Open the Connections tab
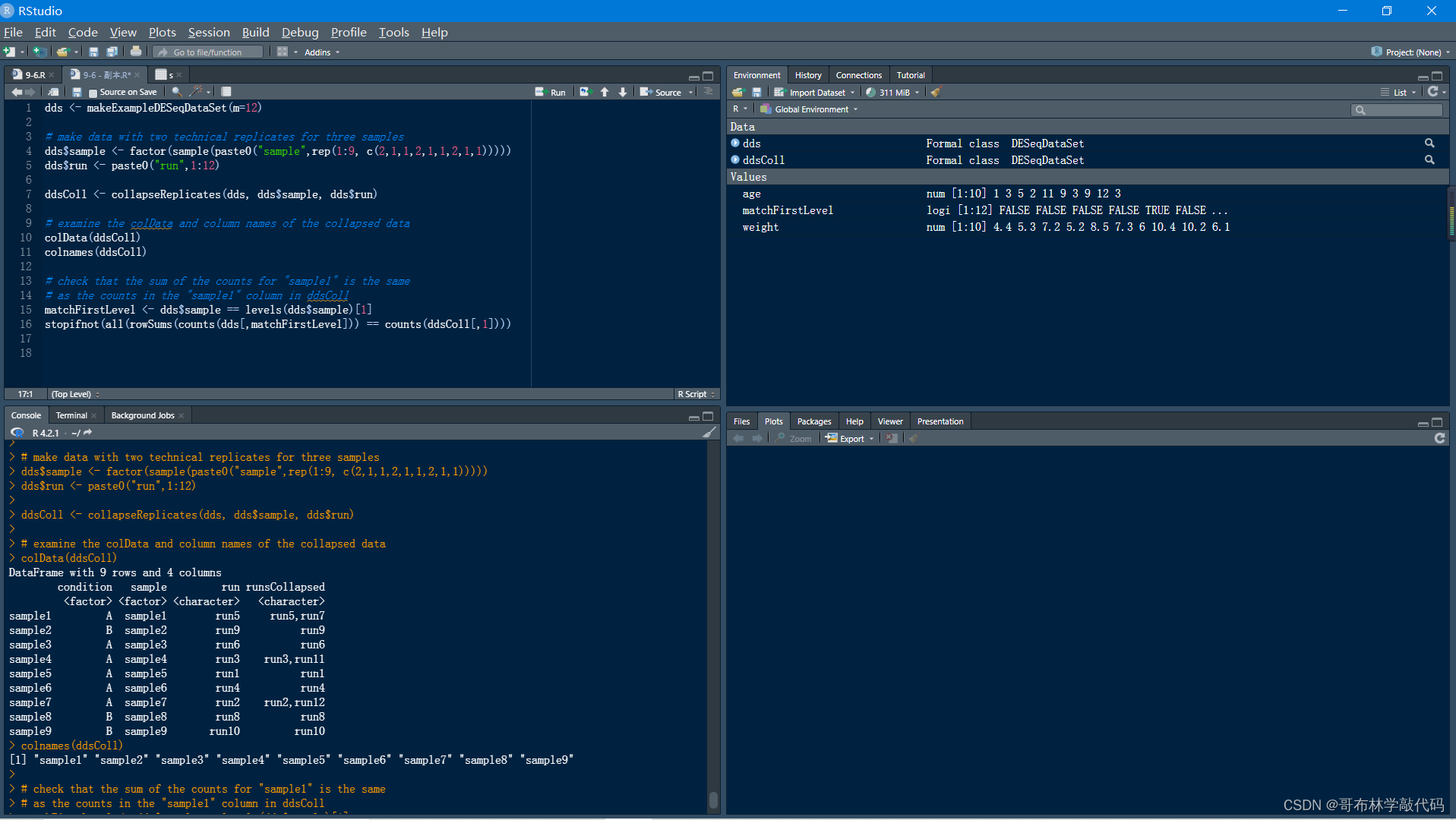This screenshot has height=820, width=1456. 858,75
